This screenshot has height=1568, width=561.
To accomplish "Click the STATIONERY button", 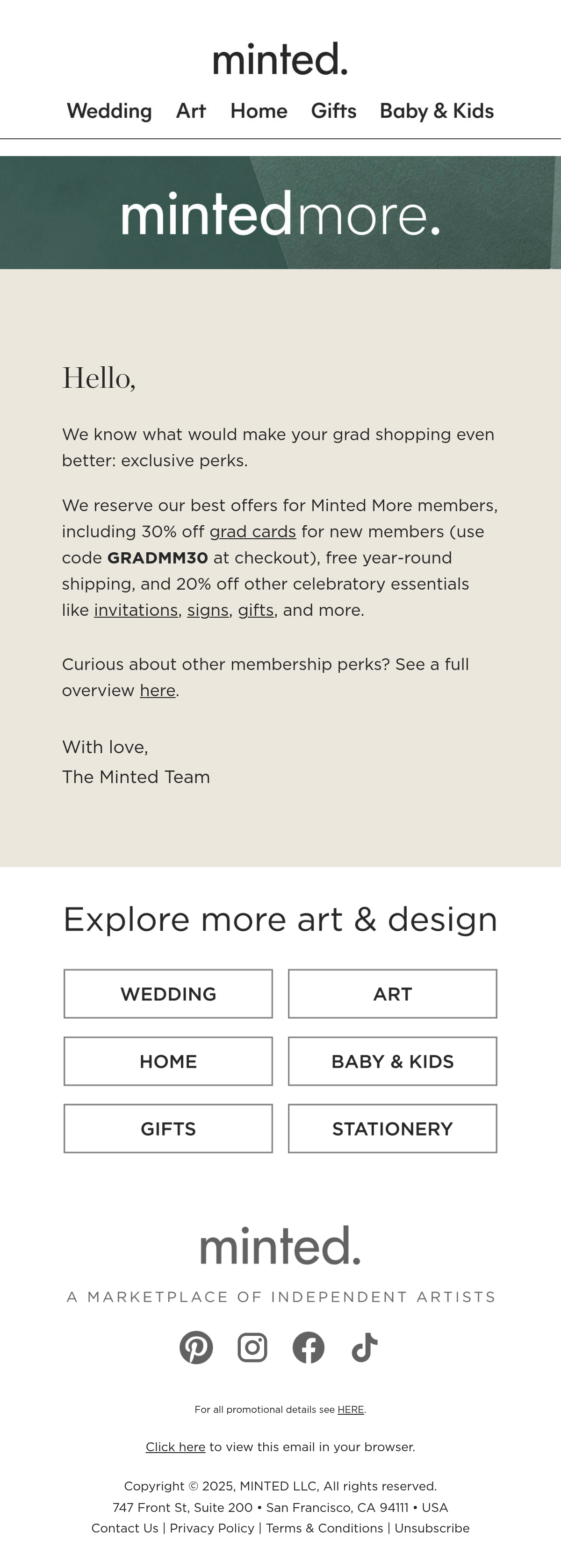I will (392, 1128).
